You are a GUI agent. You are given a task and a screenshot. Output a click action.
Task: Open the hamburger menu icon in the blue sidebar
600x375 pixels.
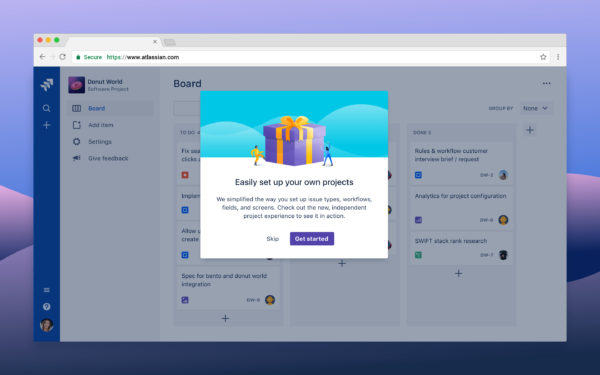pos(47,290)
